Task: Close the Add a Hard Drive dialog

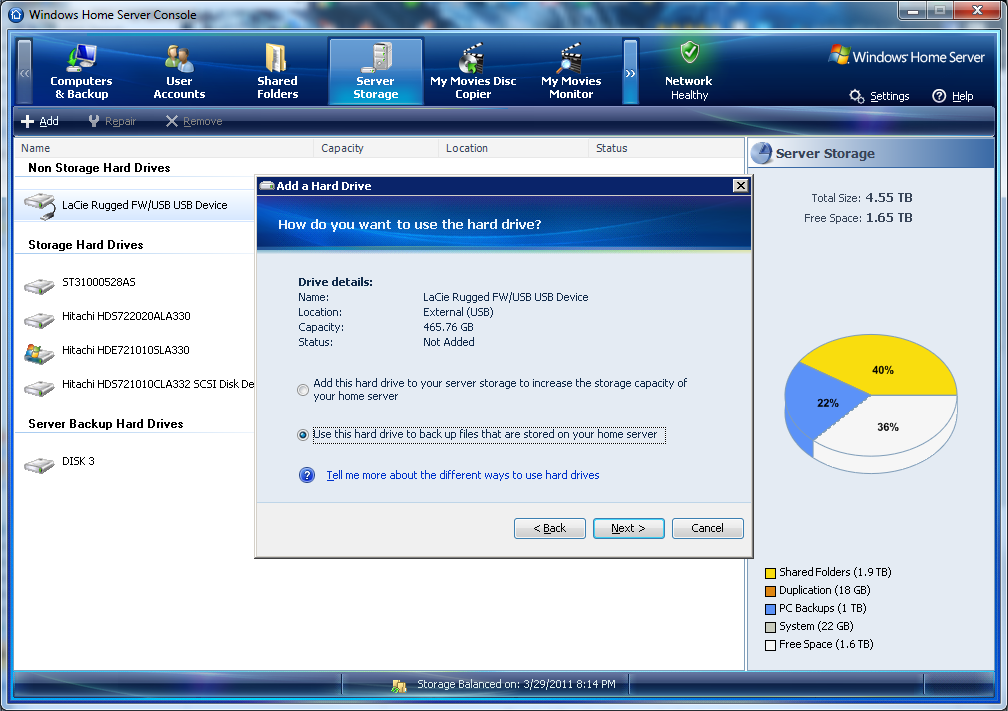Action: click(x=741, y=186)
